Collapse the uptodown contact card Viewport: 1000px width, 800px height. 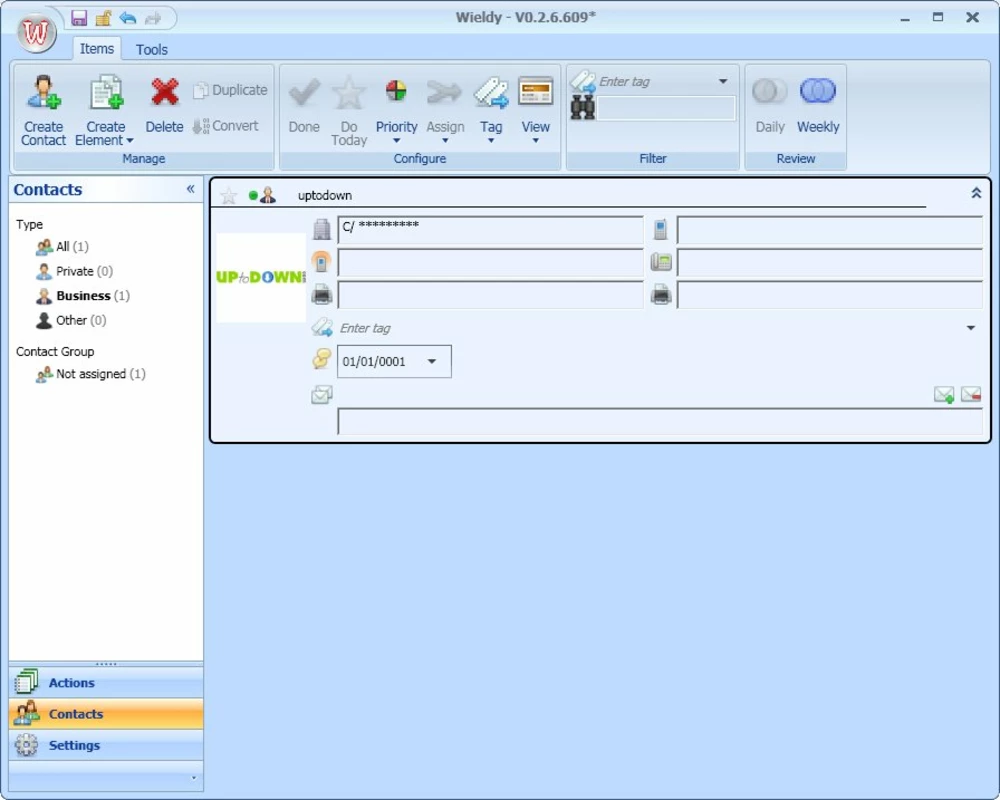(x=976, y=193)
